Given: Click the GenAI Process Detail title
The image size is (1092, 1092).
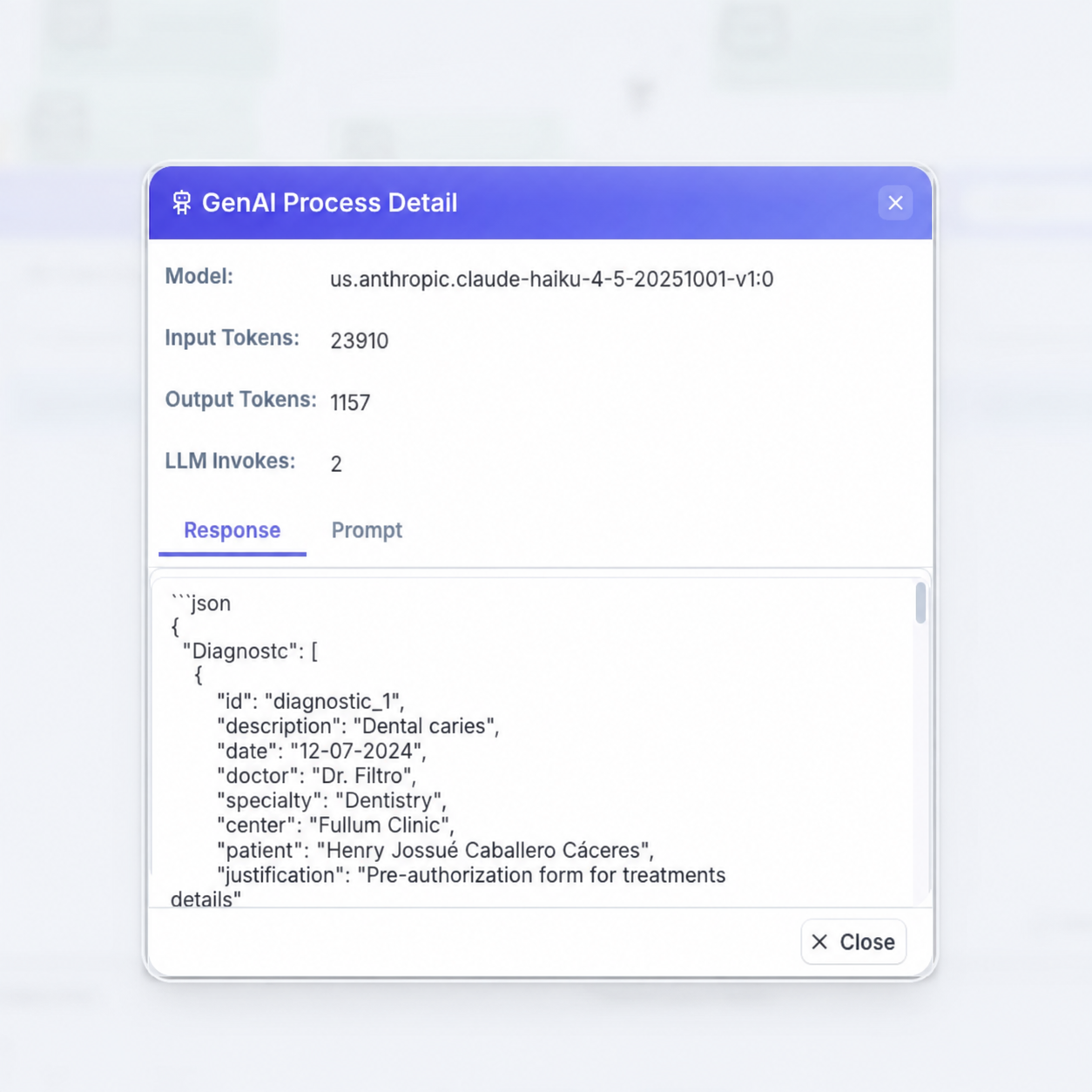Looking at the screenshot, I should pyautogui.click(x=329, y=203).
